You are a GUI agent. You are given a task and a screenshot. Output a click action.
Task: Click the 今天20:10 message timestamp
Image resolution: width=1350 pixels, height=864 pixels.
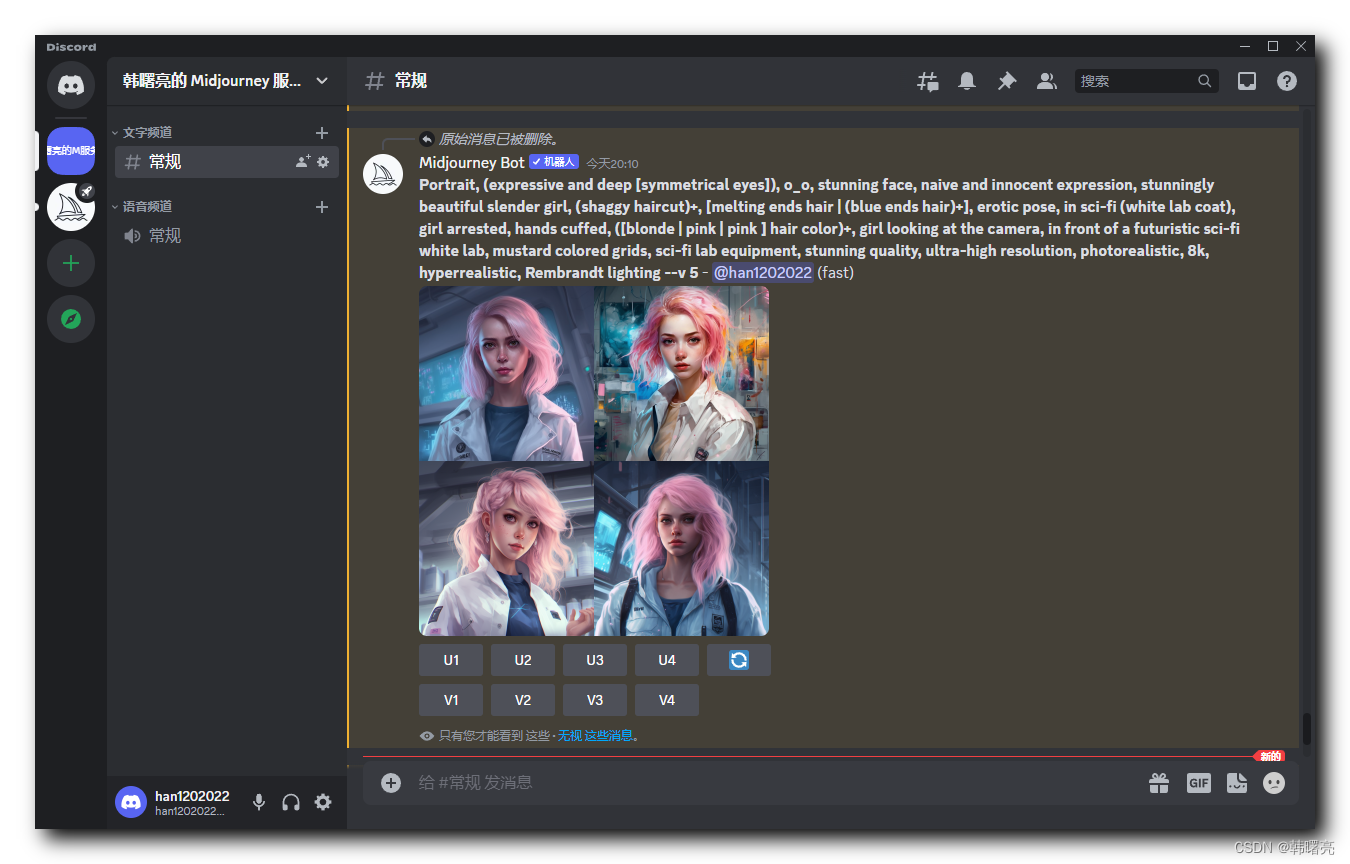(x=612, y=163)
